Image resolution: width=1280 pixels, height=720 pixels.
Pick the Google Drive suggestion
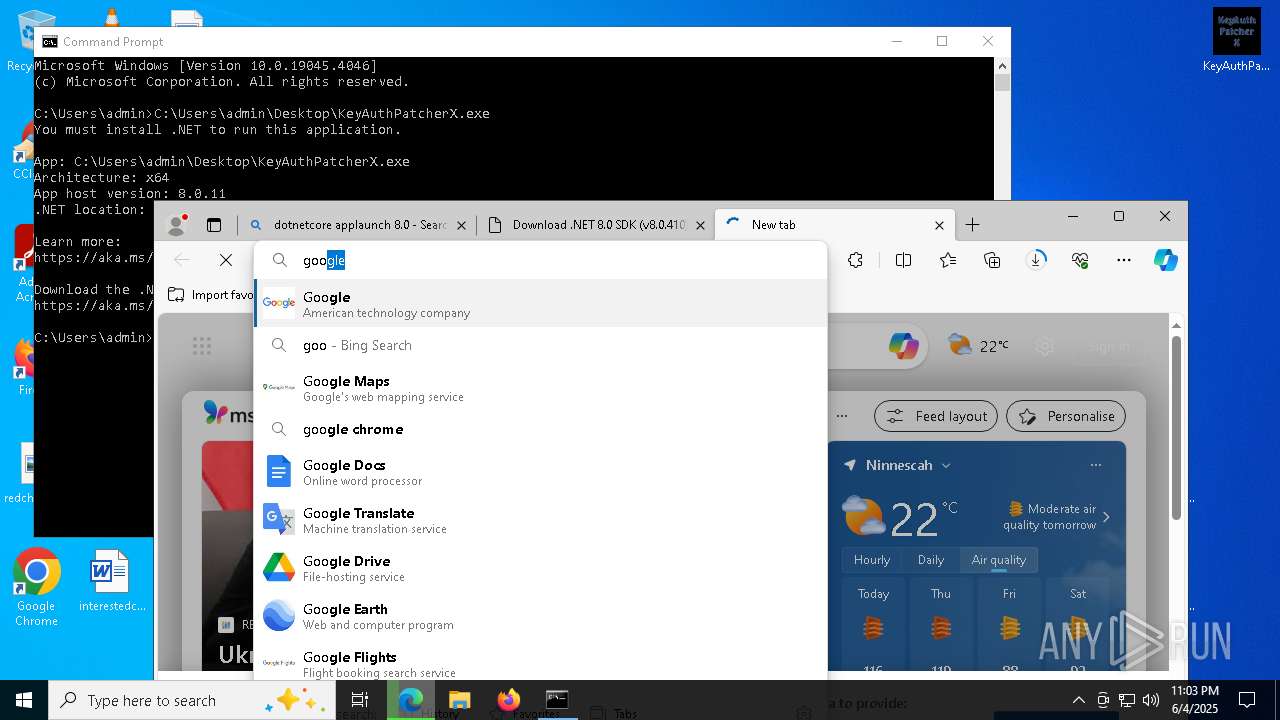click(540, 568)
